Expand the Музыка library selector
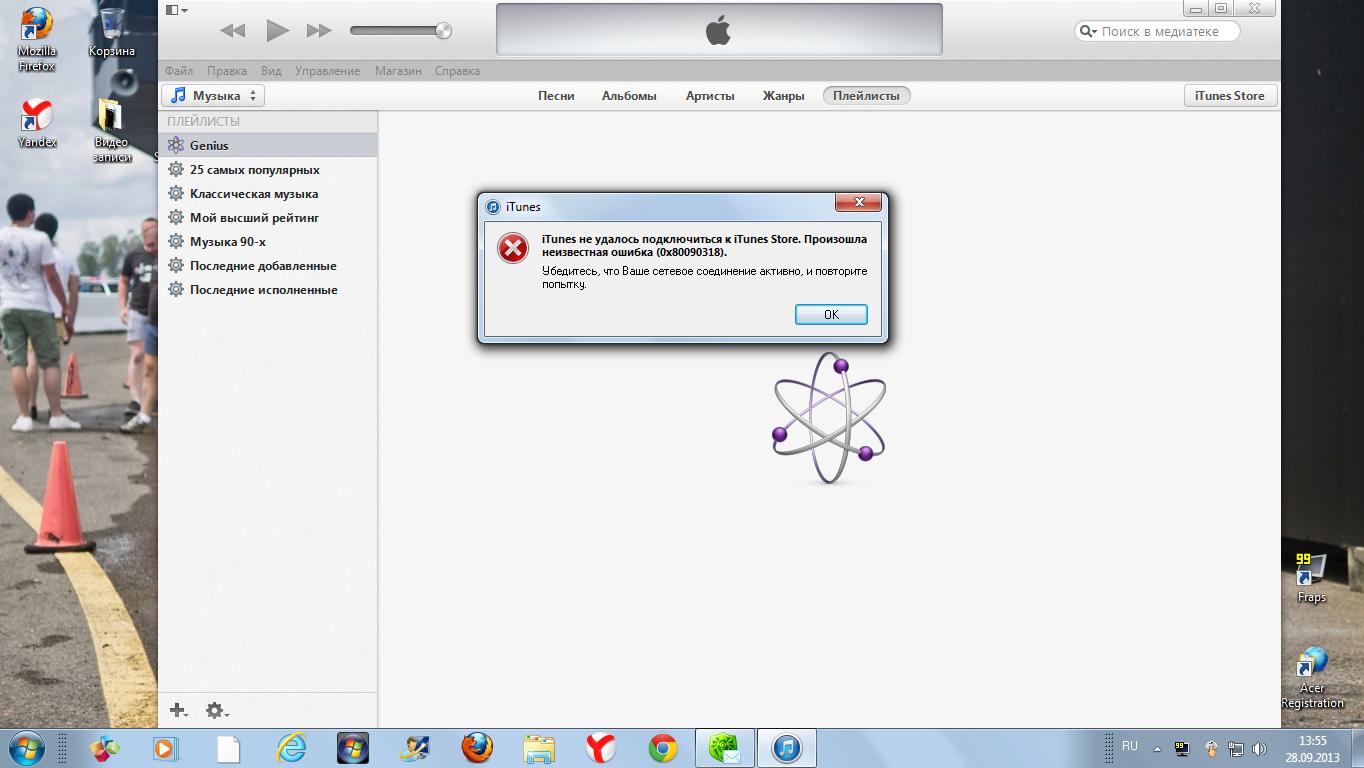This screenshot has height=768, width=1364. point(213,96)
